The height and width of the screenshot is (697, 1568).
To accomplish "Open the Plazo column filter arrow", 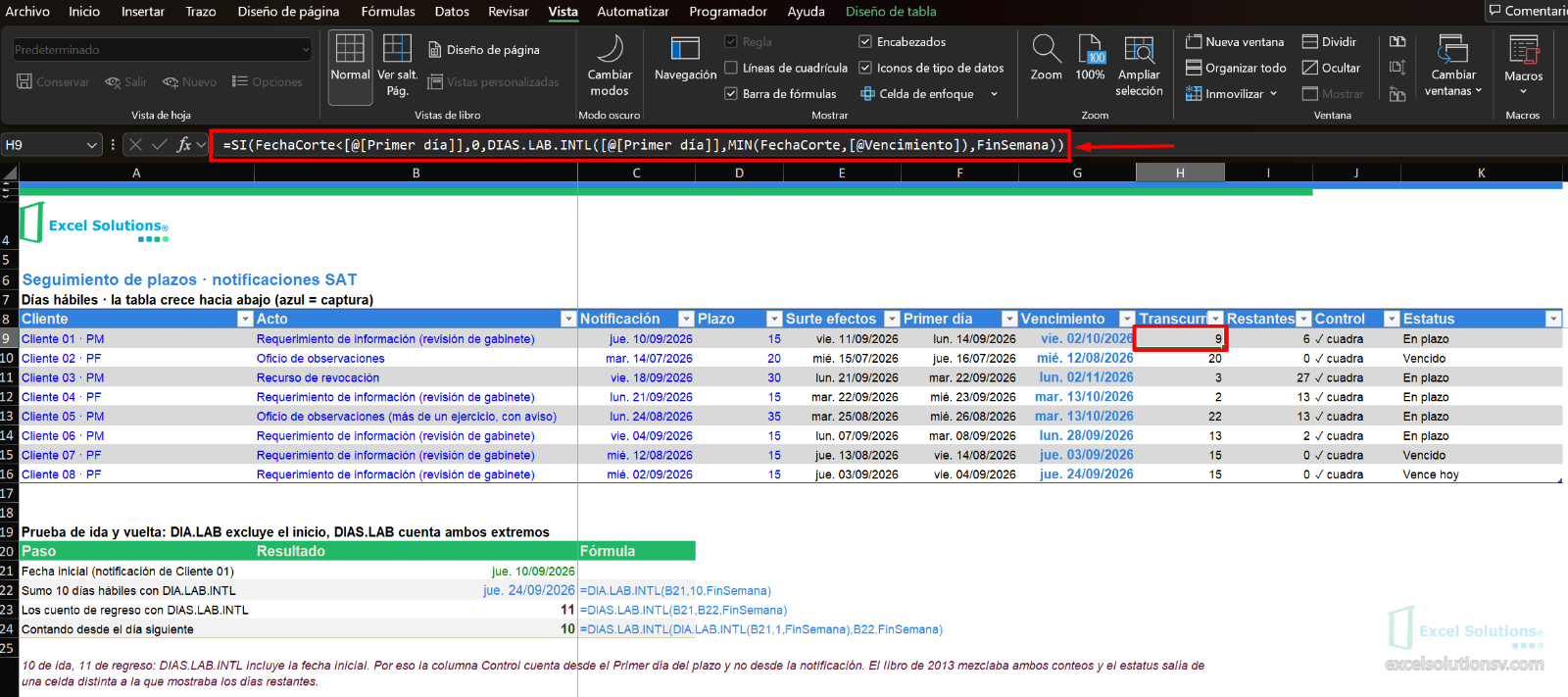I will point(774,320).
